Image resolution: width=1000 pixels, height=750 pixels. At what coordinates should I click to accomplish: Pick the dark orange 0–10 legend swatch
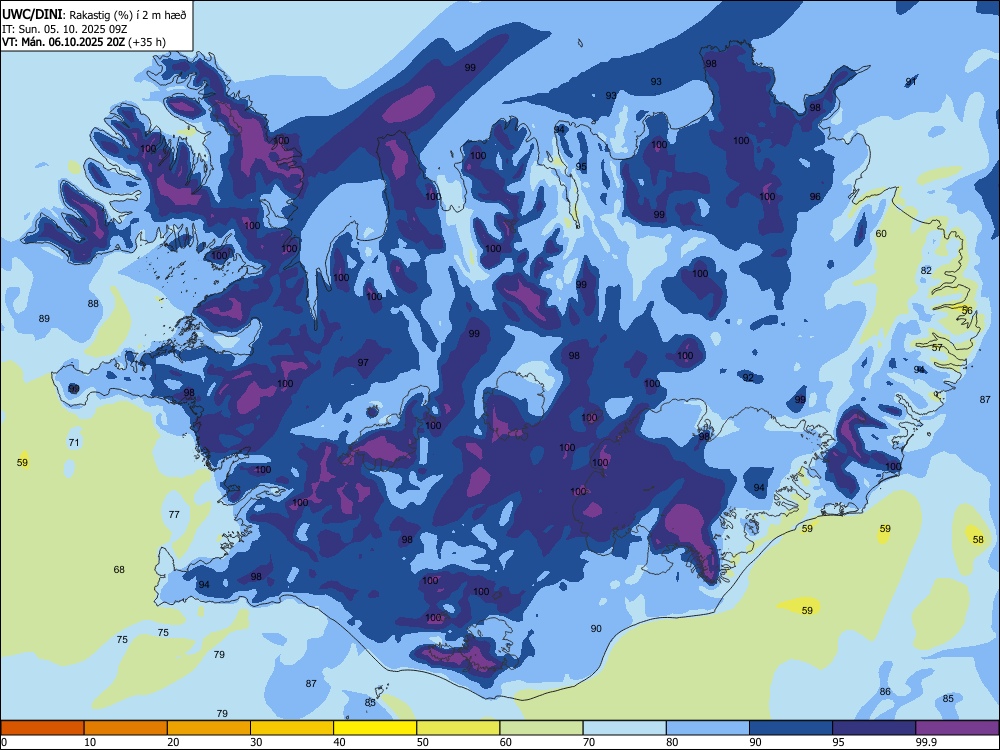click(x=42, y=728)
